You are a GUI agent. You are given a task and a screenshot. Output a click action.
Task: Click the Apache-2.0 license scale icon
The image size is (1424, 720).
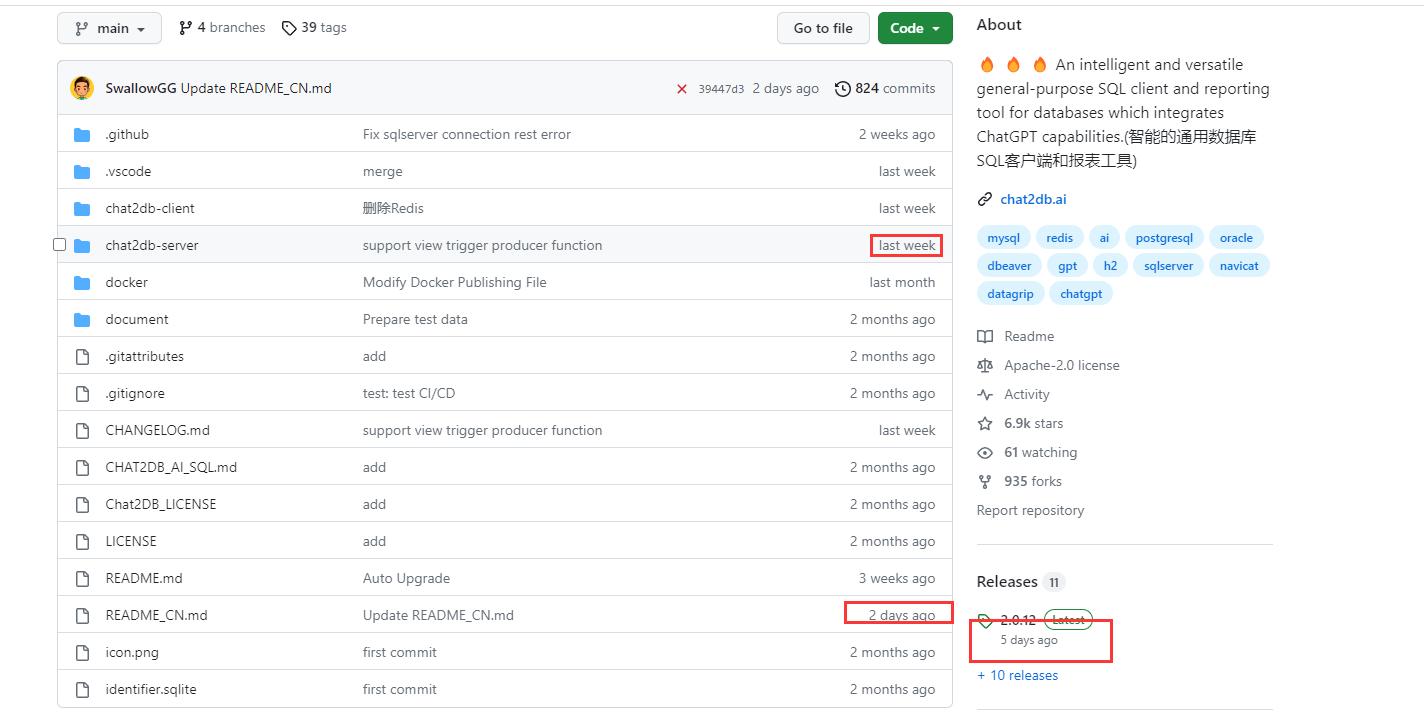[x=985, y=365]
